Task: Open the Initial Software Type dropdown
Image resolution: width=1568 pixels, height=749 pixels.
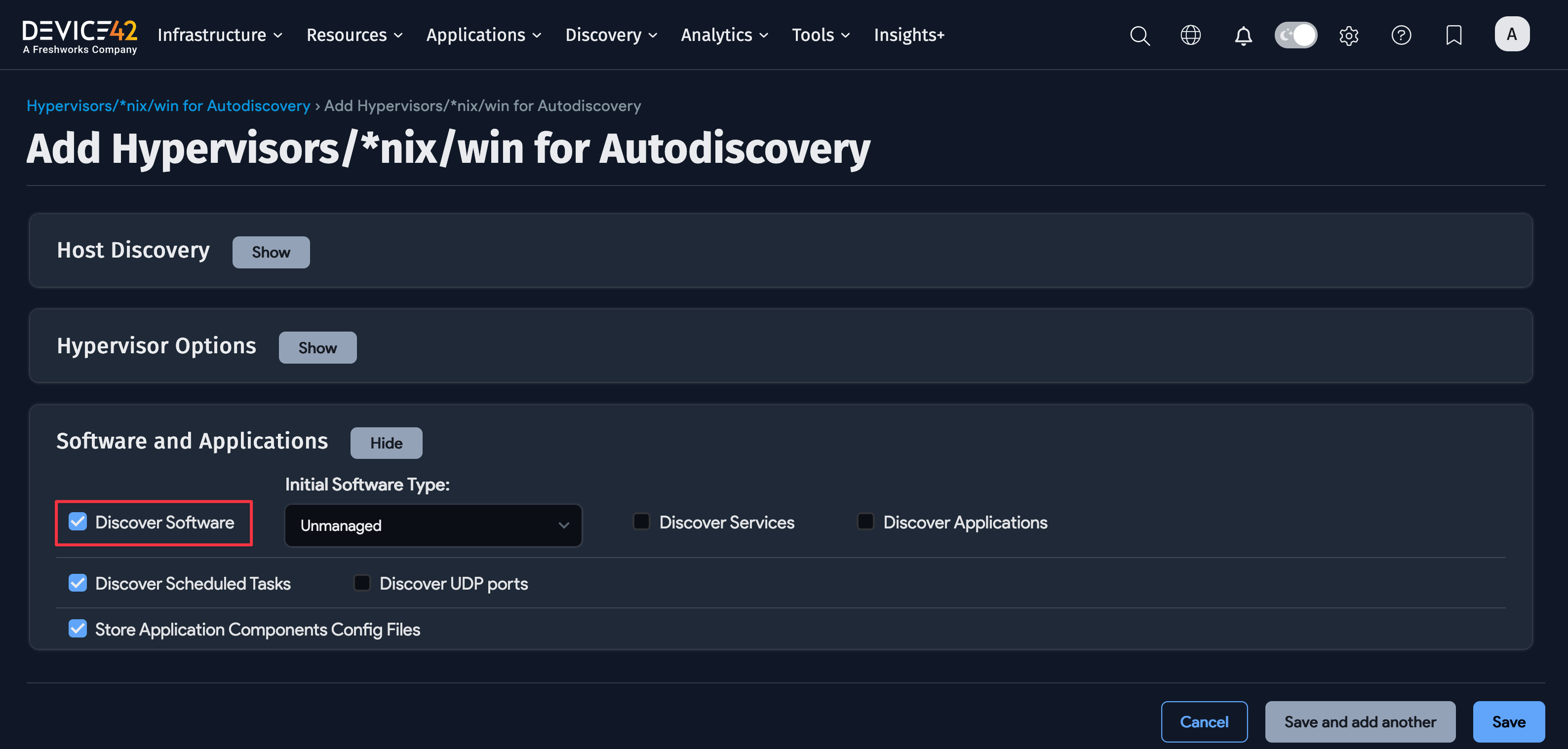Action: pyautogui.click(x=433, y=525)
